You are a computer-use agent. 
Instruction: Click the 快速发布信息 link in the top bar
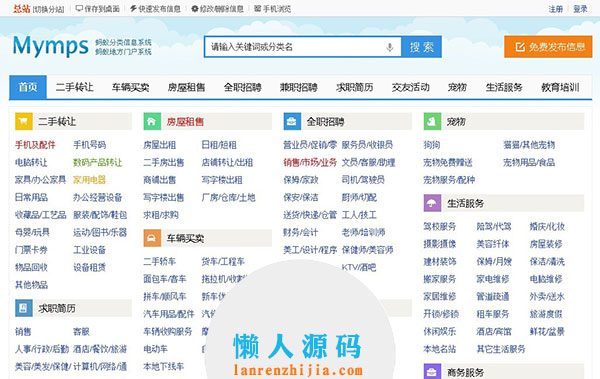pos(155,8)
